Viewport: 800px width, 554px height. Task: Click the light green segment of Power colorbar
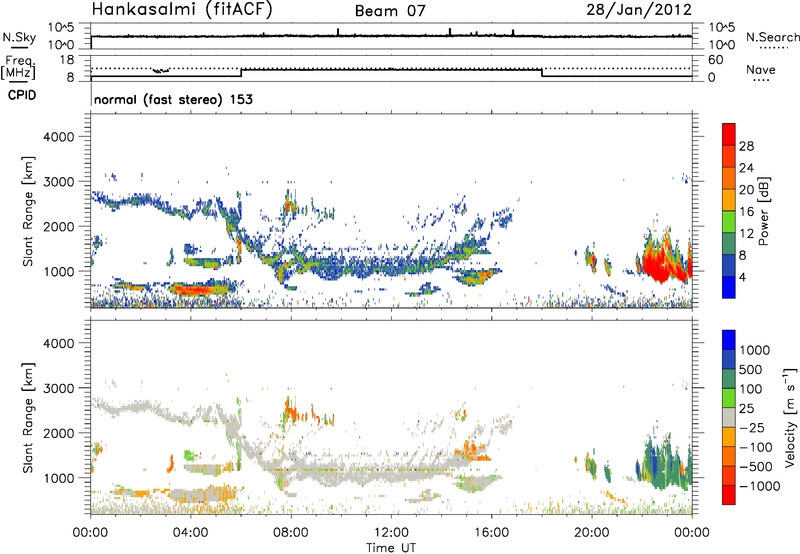[x=729, y=222]
